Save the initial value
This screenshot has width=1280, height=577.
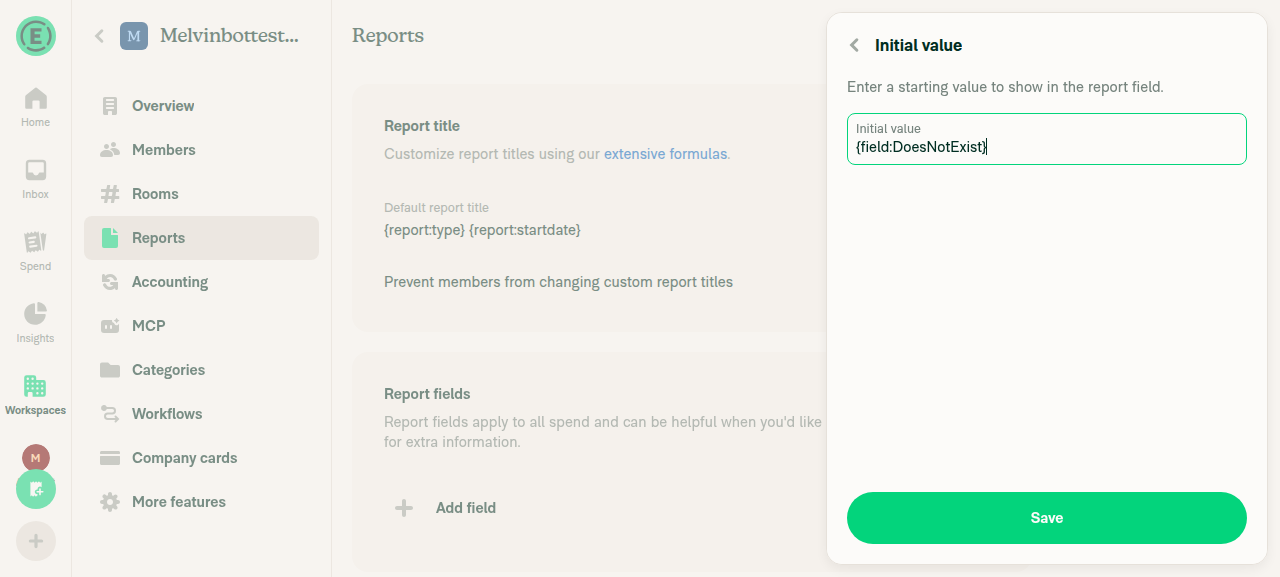pyautogui.click(x=1047, y=518)
